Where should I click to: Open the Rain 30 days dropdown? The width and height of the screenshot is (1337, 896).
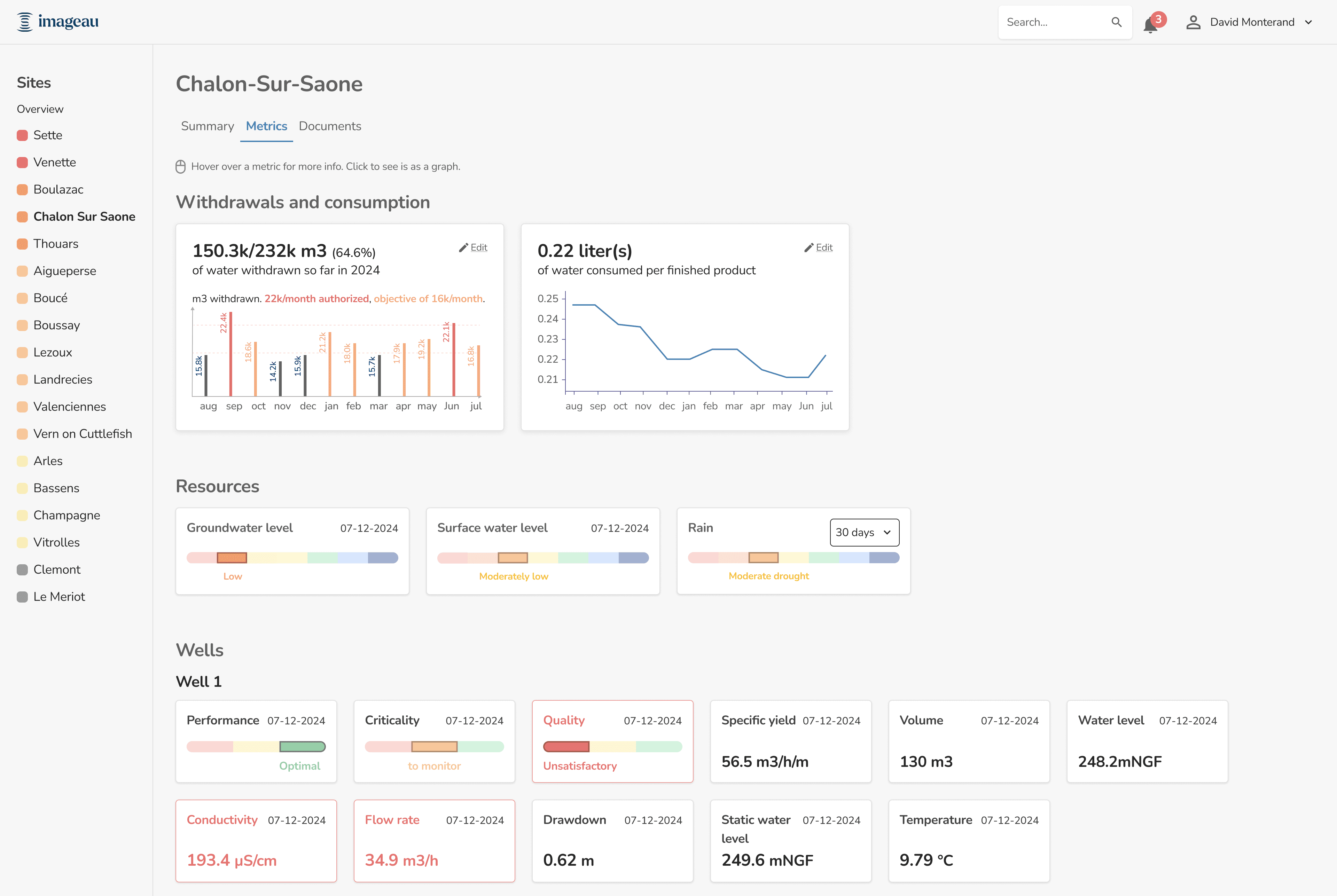(x=864, y=533)
